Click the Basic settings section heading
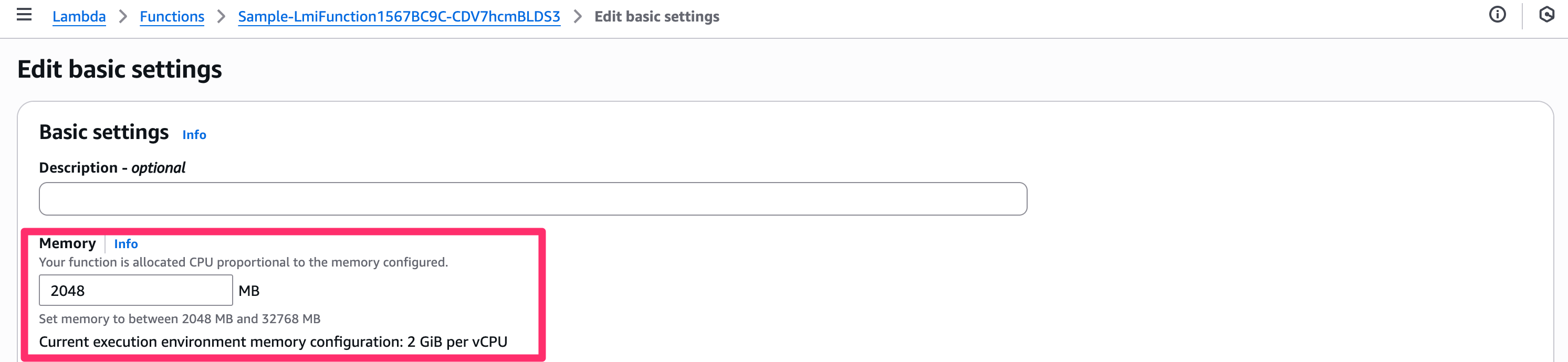Screen dimensions: 1568x362 103,133
